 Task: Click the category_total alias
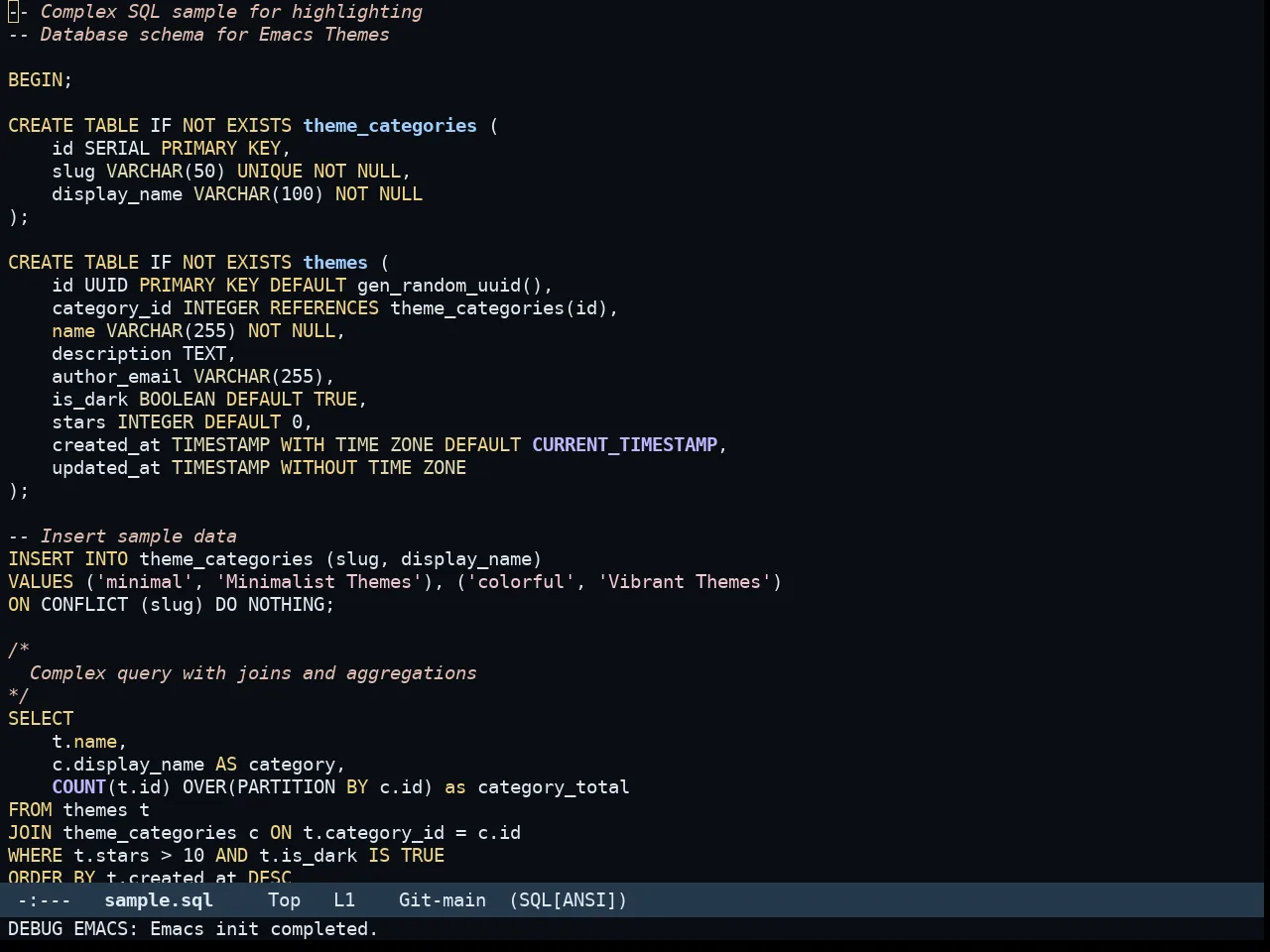point(554,787)
